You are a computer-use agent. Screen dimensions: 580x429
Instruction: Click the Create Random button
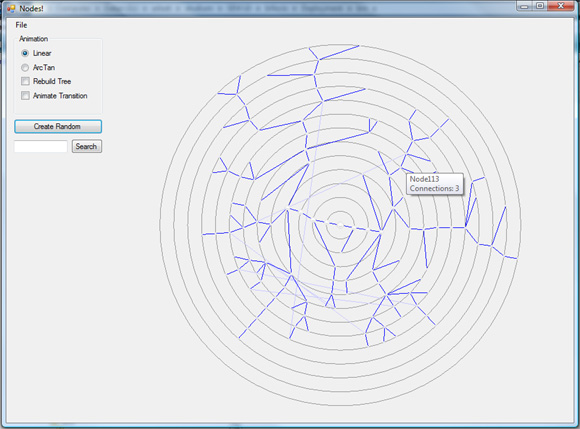pos(58,126)
